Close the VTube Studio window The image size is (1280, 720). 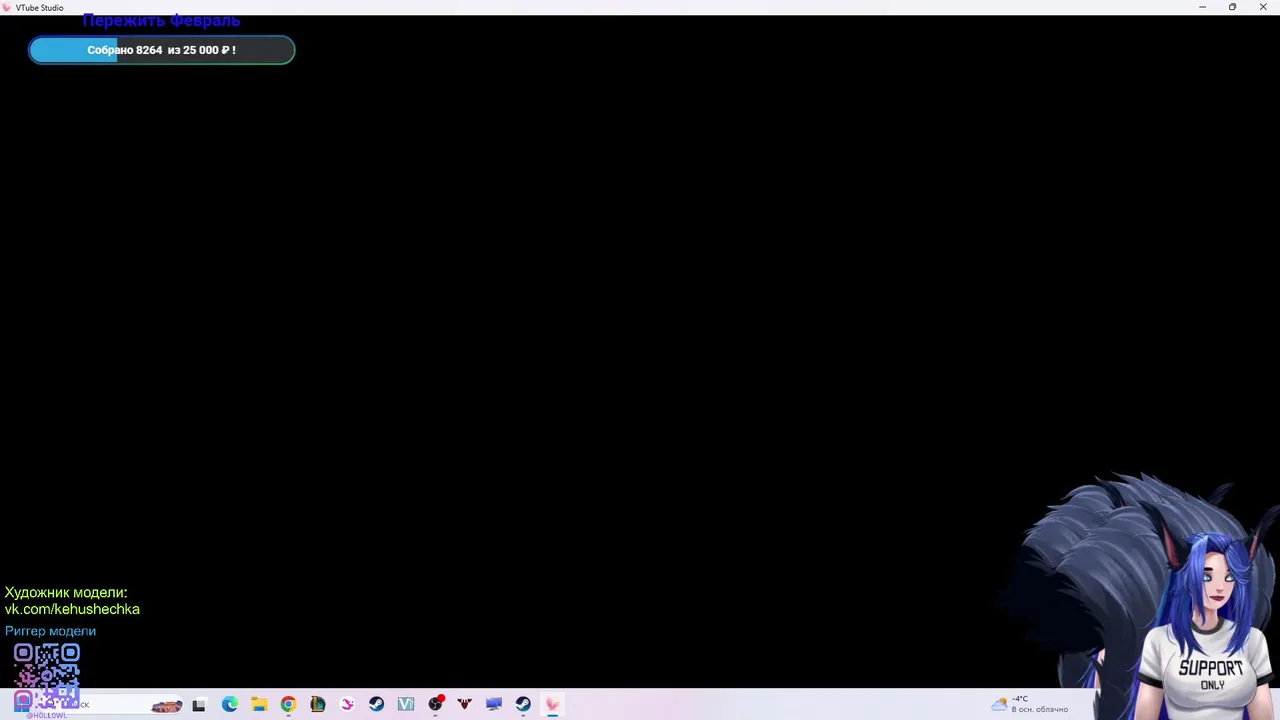point(1263,7)
